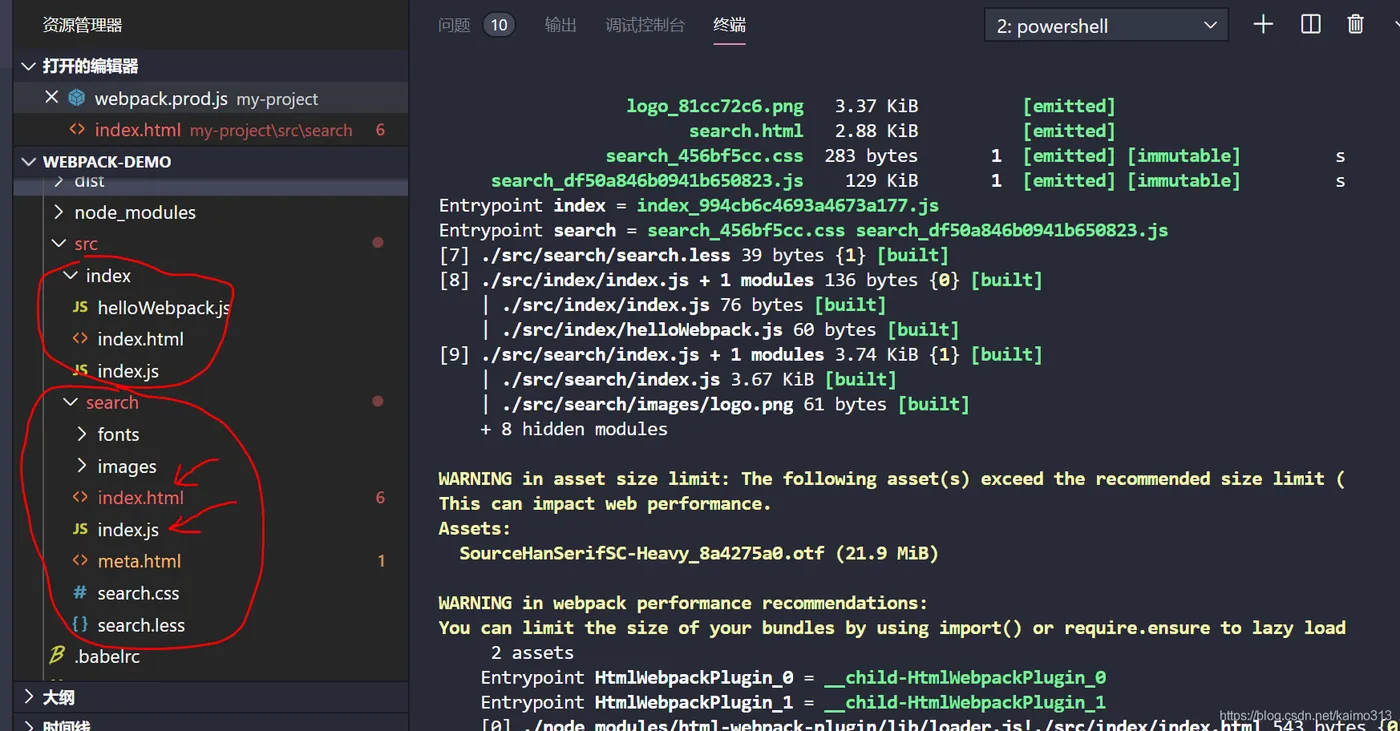Viewport: 1400px width, 731px height.
Task: Open index.html in the search folder
Action: [141, 498]
